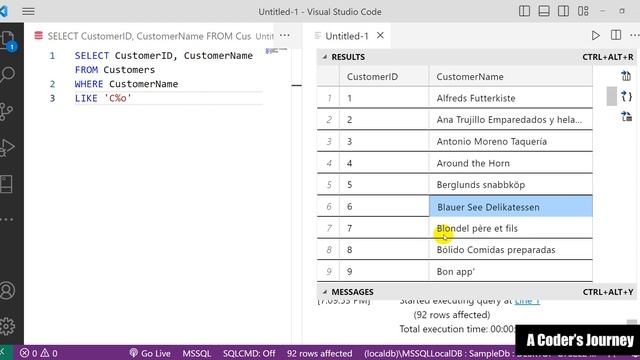Toggle primary side bar layout icon
This screenshot has width=640, height=360.
click(524, 11)
